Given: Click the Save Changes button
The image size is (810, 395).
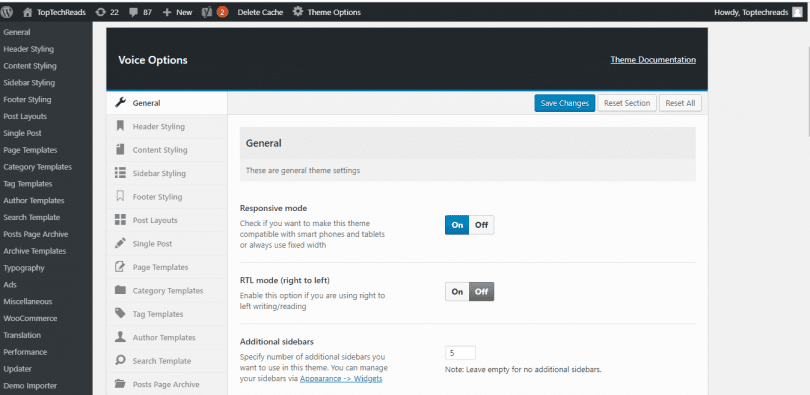Looking at the screenshot, I should (x=565, y=103).
